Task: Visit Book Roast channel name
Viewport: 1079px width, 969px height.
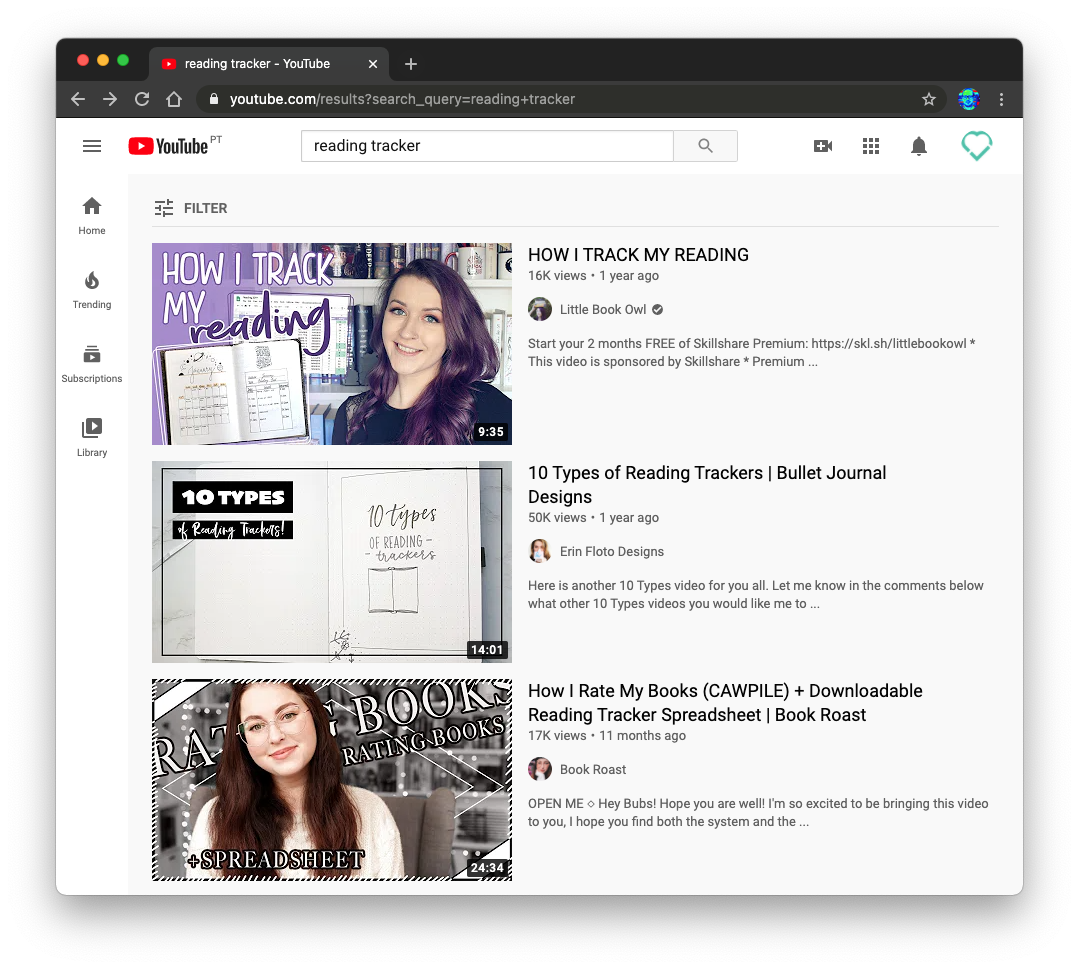Action: point(592,769)
